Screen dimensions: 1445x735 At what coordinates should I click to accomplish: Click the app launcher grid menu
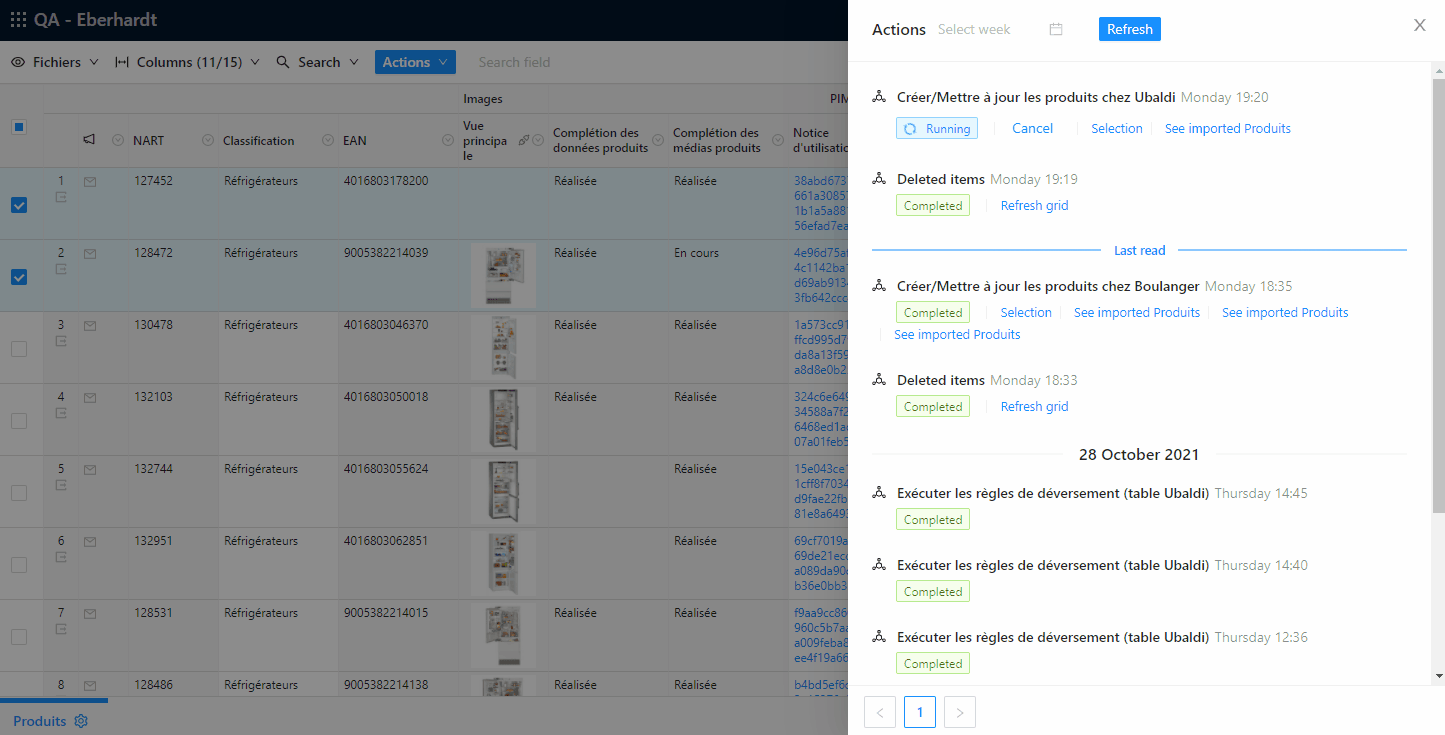pyautogui.click(x=16, y=19)
